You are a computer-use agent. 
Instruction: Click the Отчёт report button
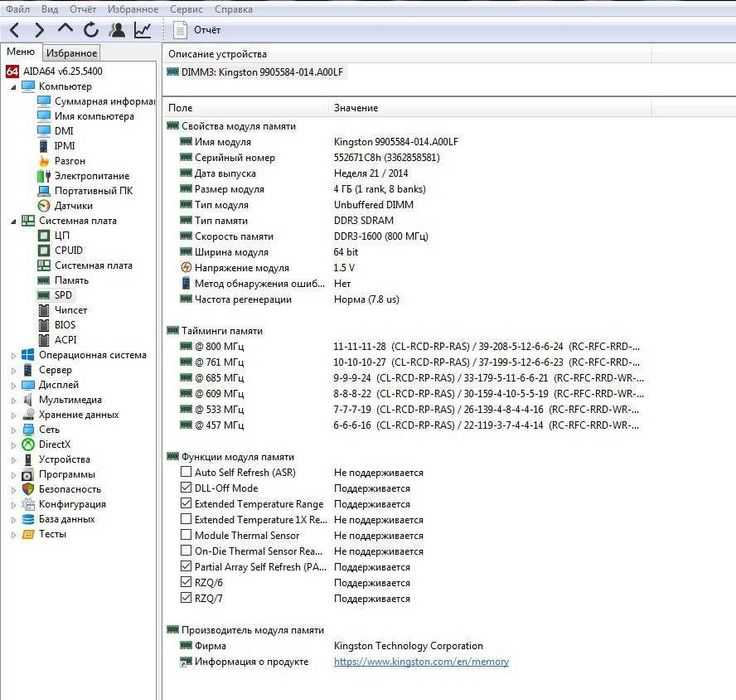point(197,30)
